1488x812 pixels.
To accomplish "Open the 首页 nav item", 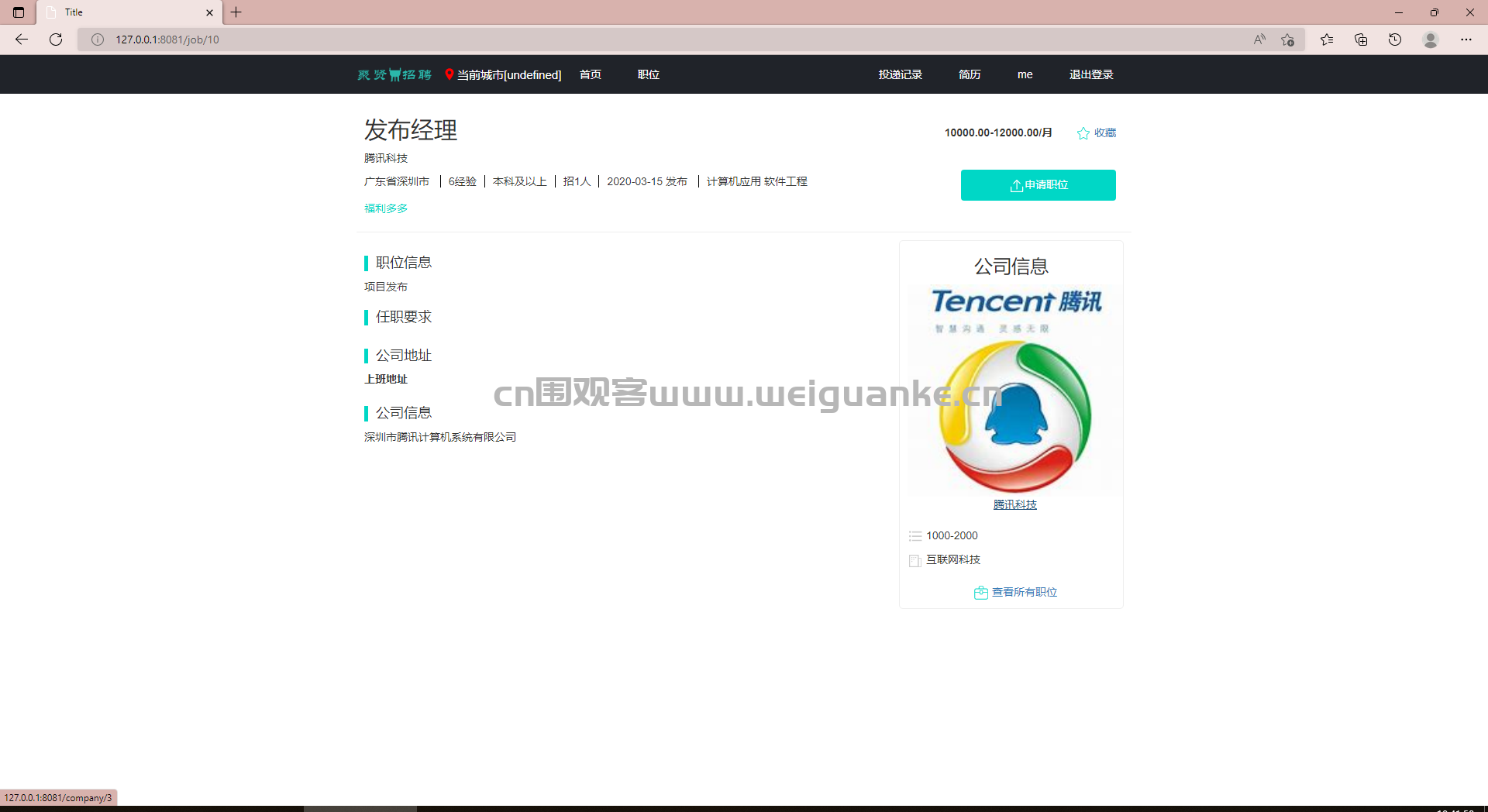I will click(x=591, y=74).
